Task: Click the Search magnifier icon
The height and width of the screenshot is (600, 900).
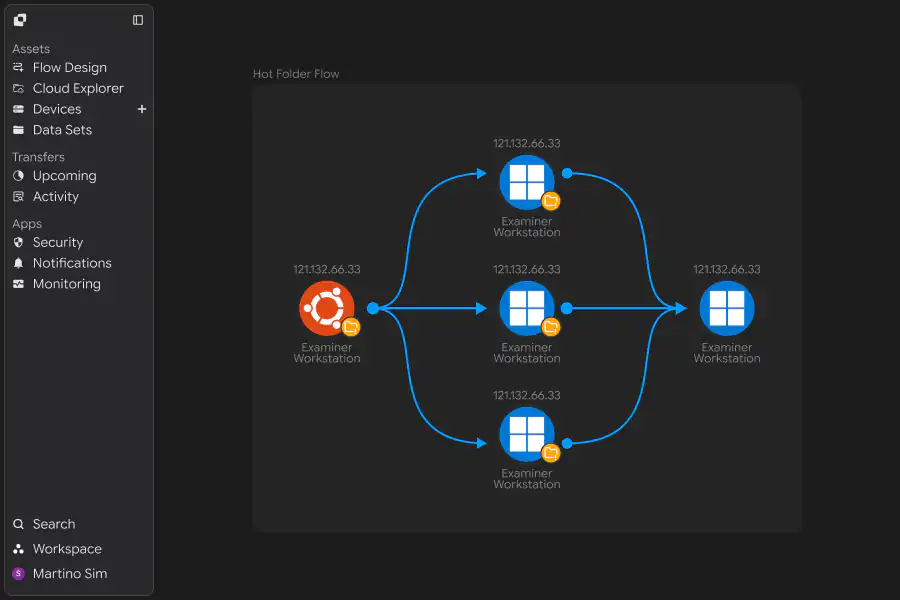Action: click(x=18, y=524)
